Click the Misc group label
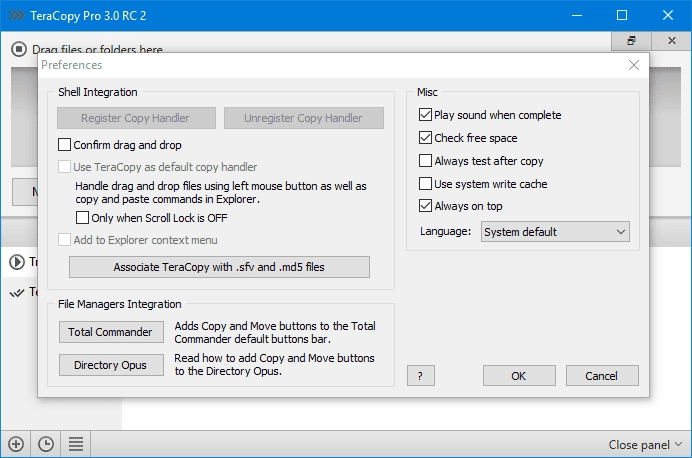The height and width of the screenshot is (458, 692). (427, 92)
